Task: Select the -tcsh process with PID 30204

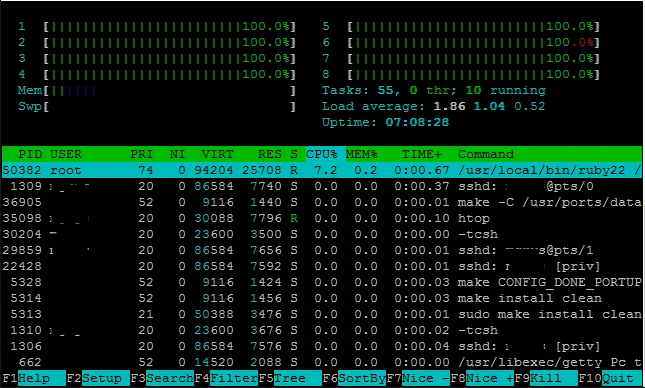Action: [322, 235]
